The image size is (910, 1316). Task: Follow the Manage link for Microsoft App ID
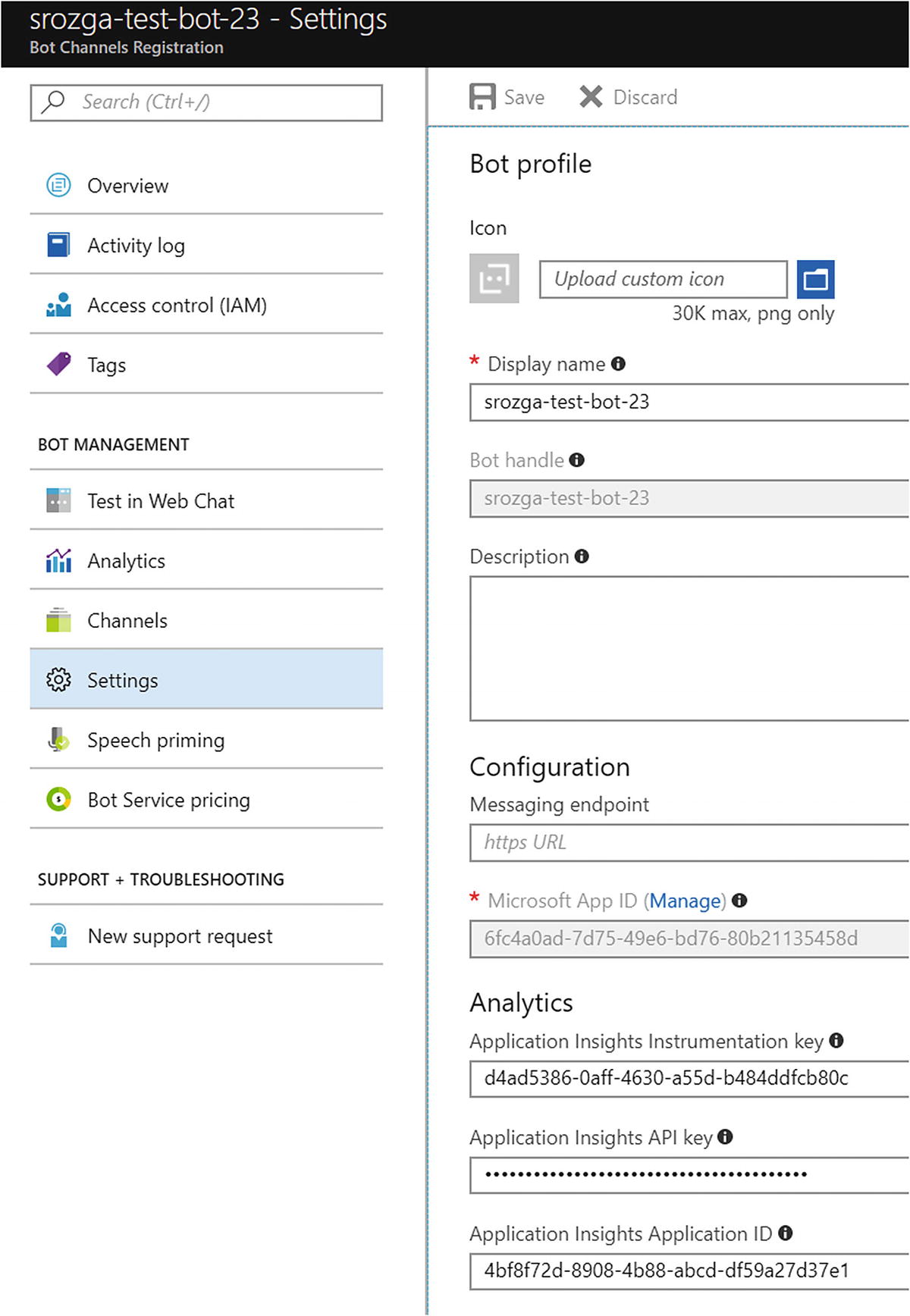(x=685, y=901)
